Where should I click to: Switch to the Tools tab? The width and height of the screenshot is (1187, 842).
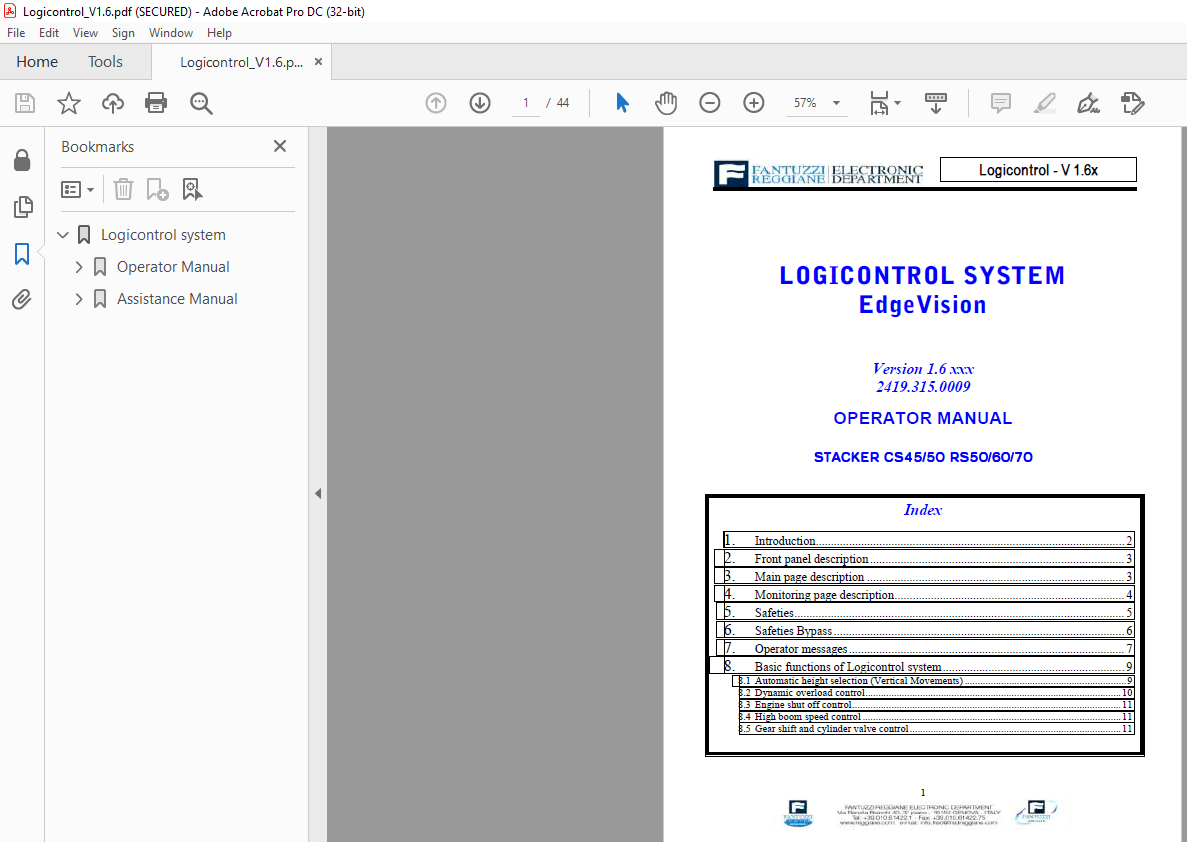[105, 62]
